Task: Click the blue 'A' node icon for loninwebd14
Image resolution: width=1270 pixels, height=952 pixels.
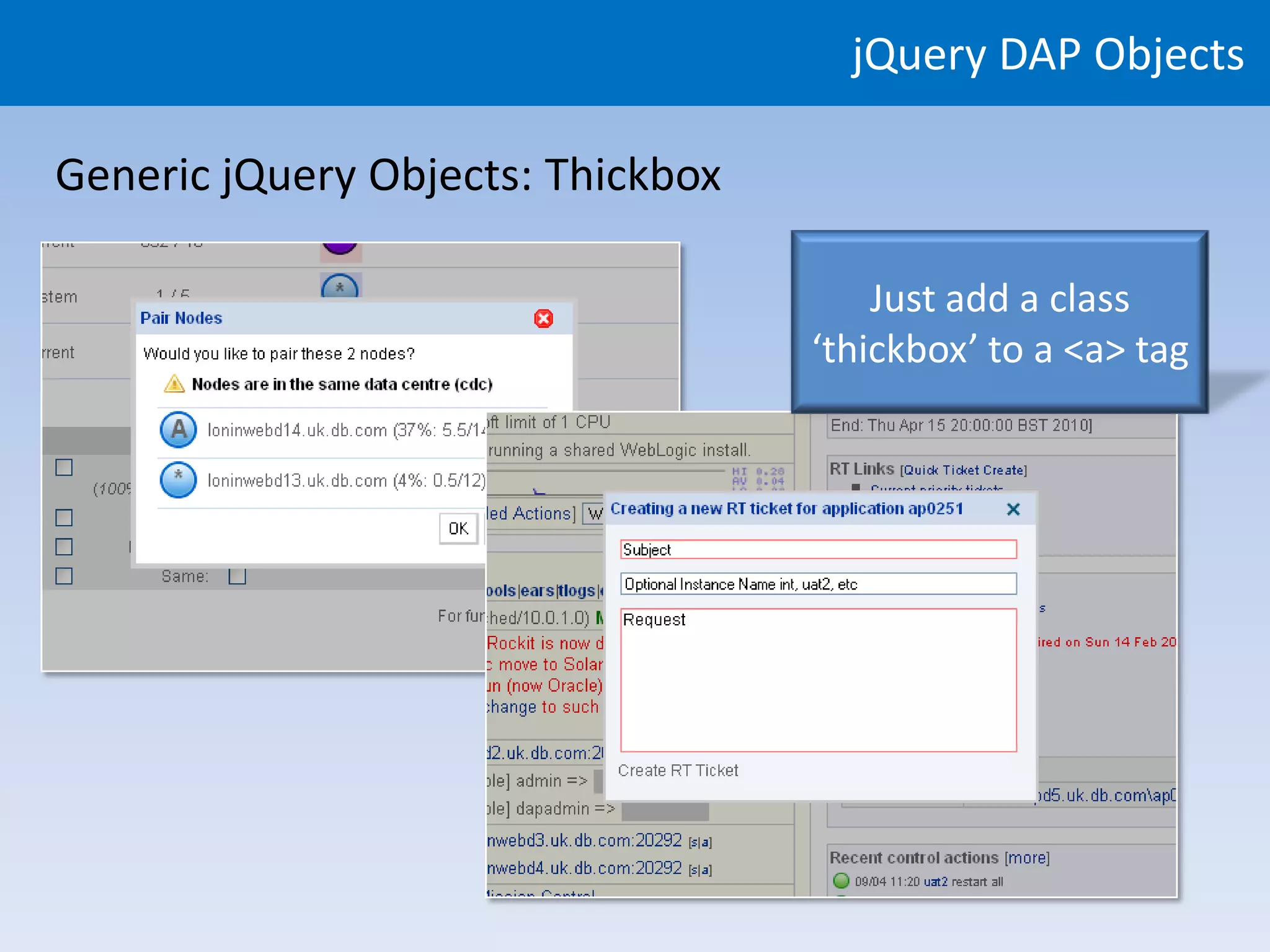Action: pos(179,429)
